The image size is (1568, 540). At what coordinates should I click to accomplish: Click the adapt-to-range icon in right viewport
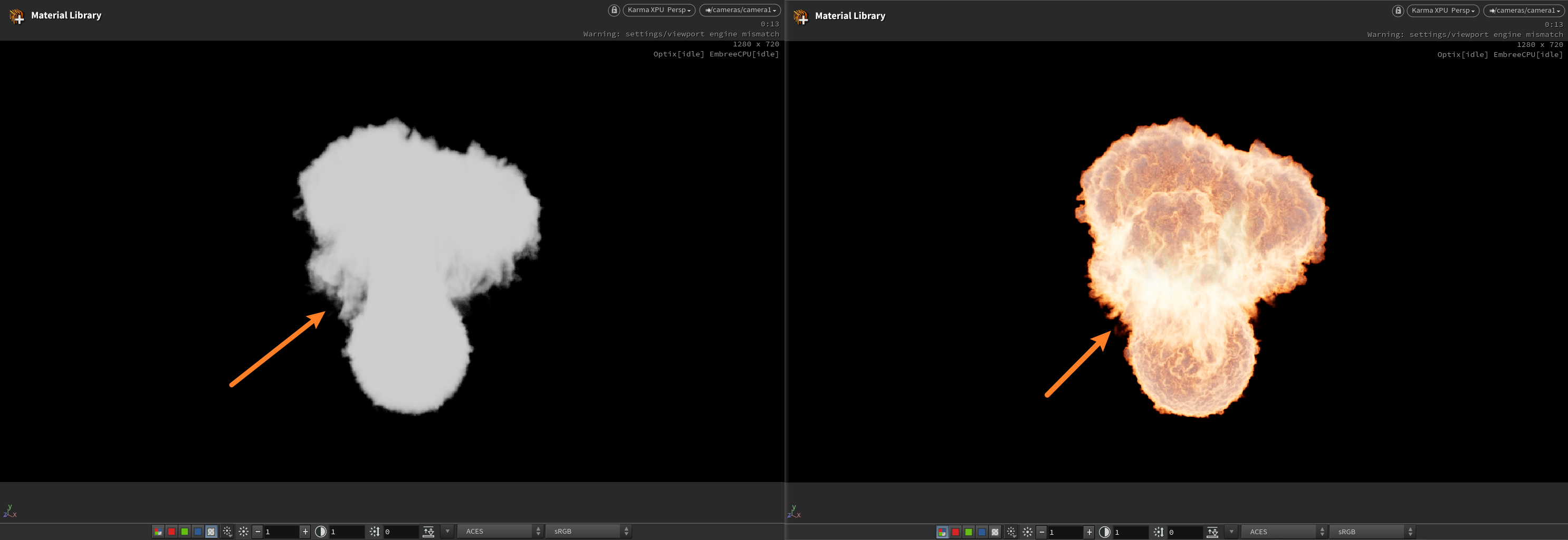(1212, 532)
